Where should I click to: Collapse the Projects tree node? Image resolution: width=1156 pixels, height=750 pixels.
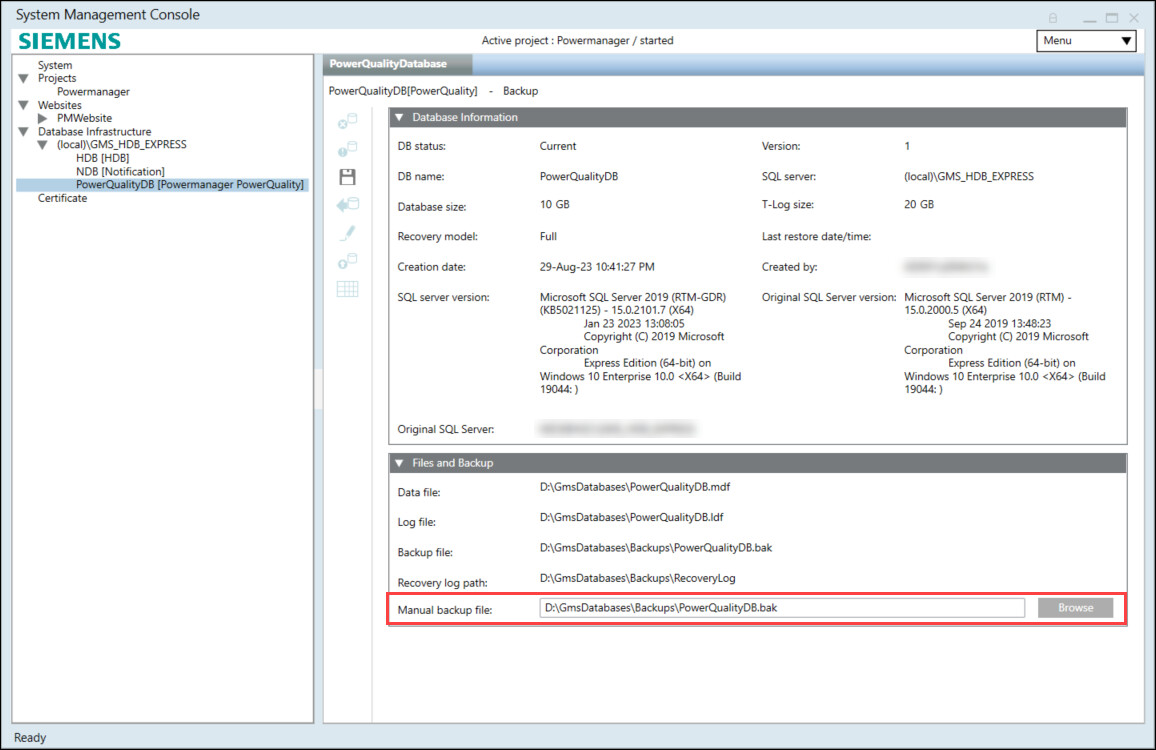click(24, 78)
